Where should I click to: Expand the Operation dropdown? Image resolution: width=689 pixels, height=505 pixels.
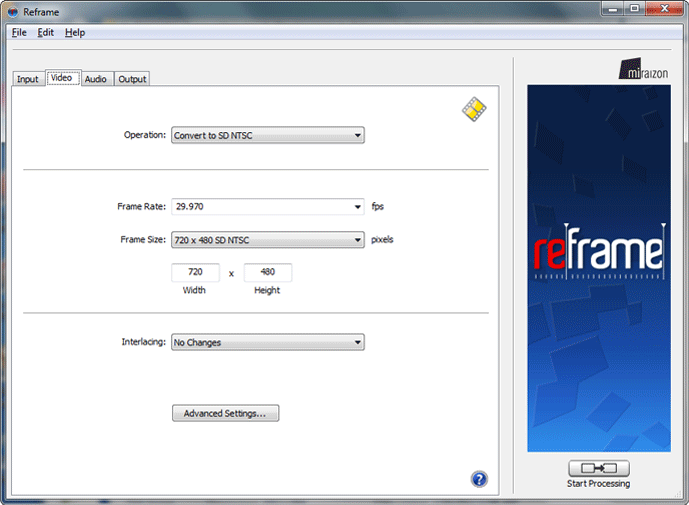(x=268, y=135)
